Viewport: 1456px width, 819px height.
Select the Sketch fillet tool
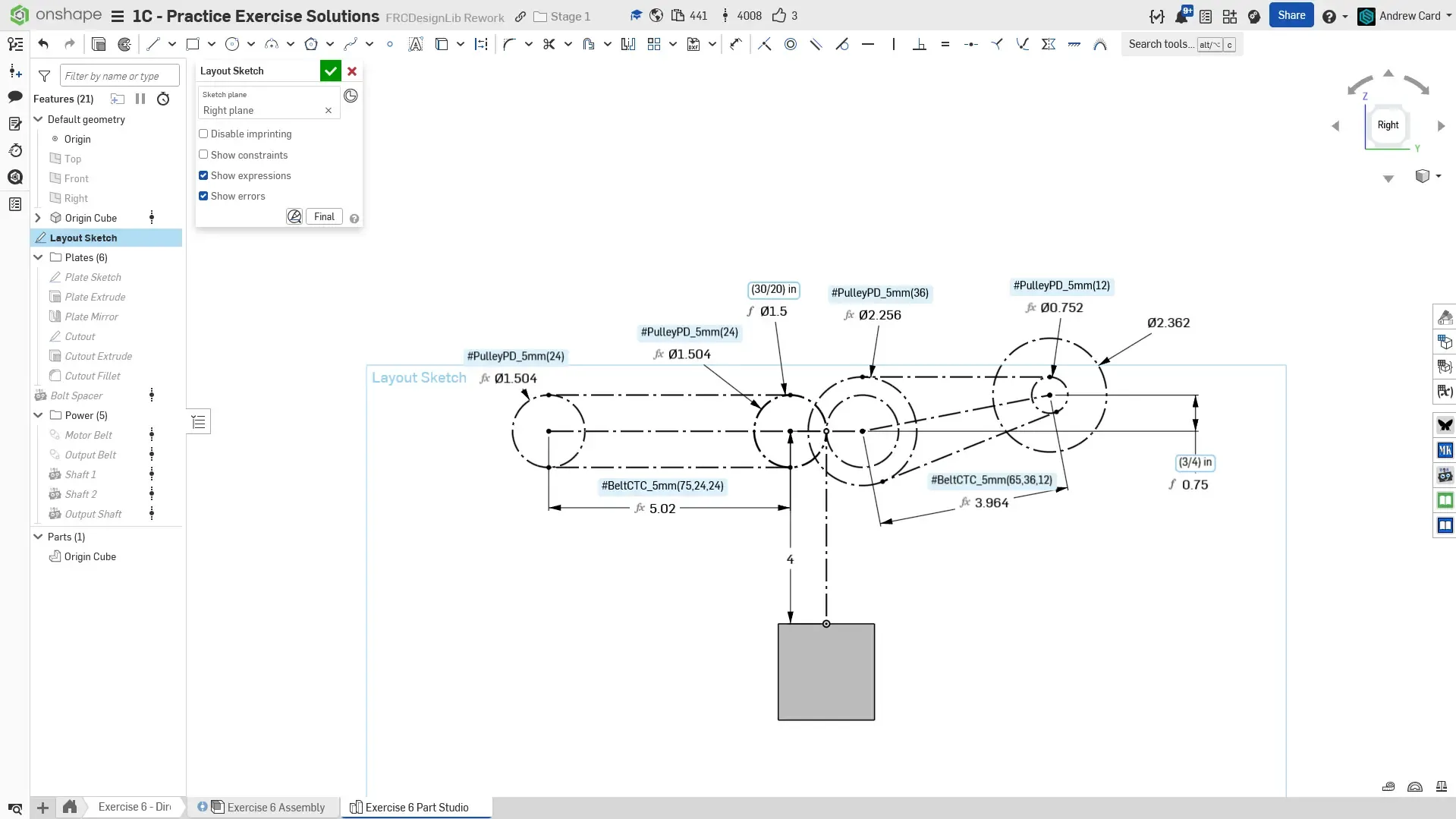coord(509,44)
